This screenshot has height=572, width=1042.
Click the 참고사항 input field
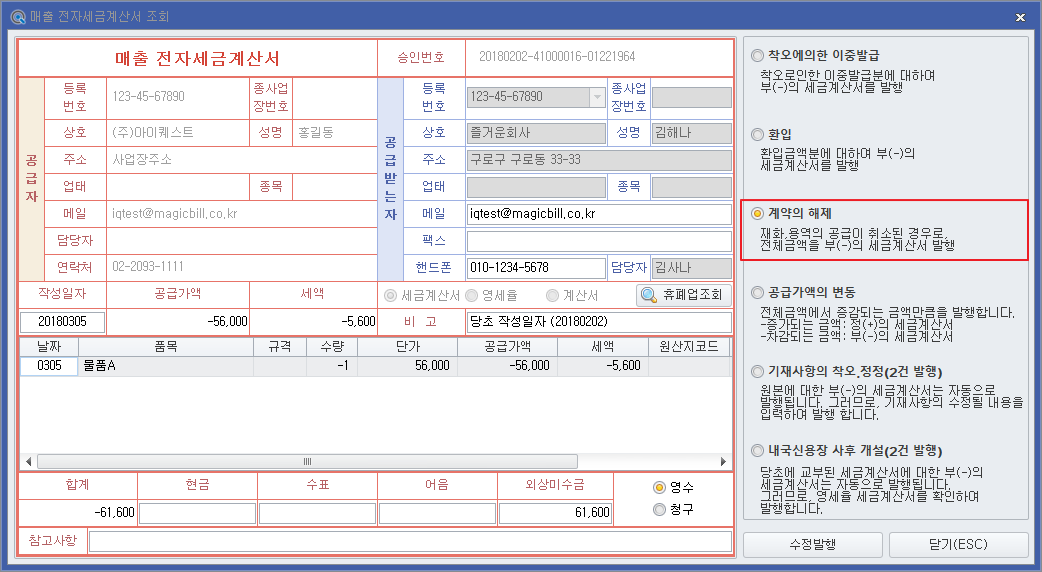point(410,541)
